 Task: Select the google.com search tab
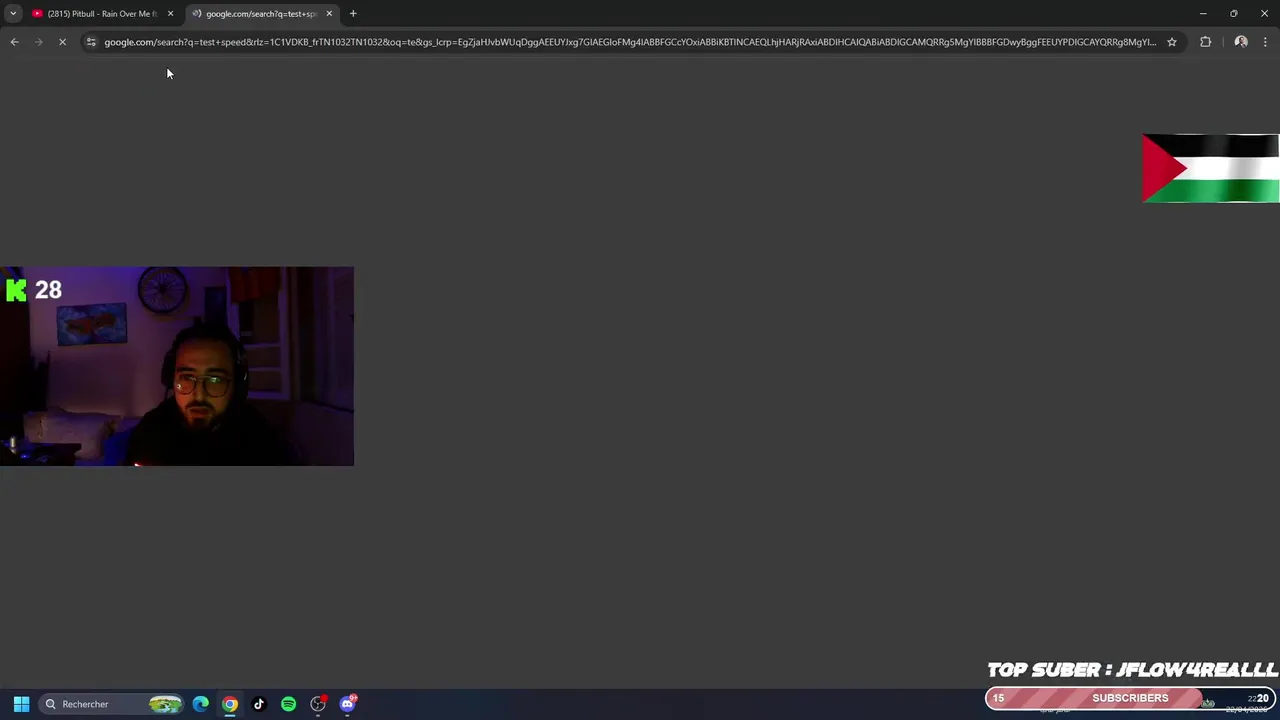tap(260, 14)
